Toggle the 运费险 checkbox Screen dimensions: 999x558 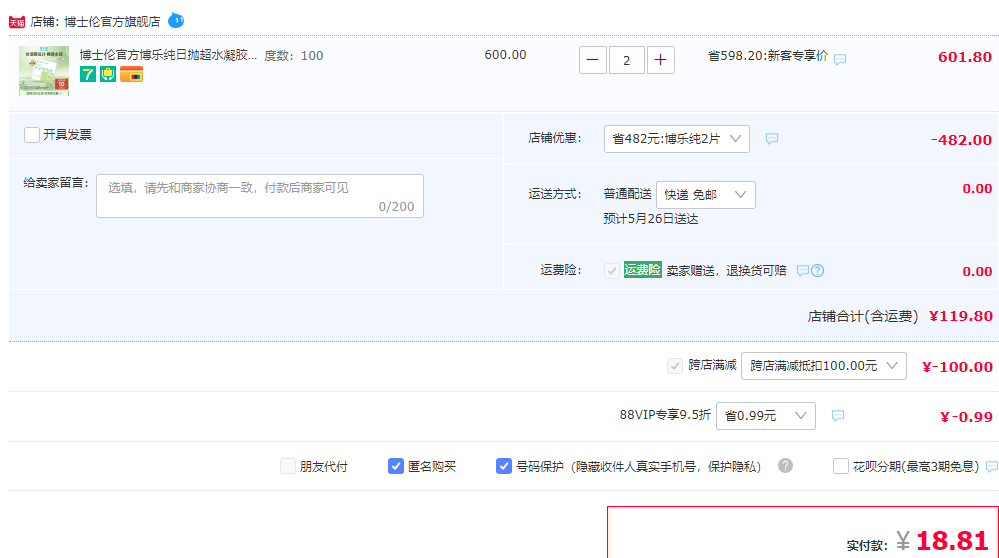(x=612, y=271)
